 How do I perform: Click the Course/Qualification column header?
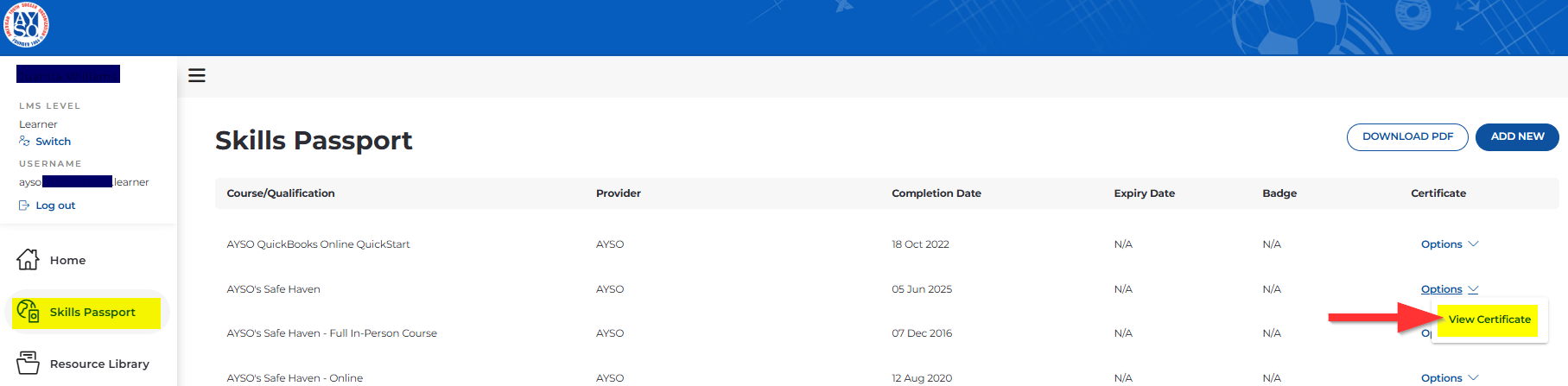(x=281, y=193)
